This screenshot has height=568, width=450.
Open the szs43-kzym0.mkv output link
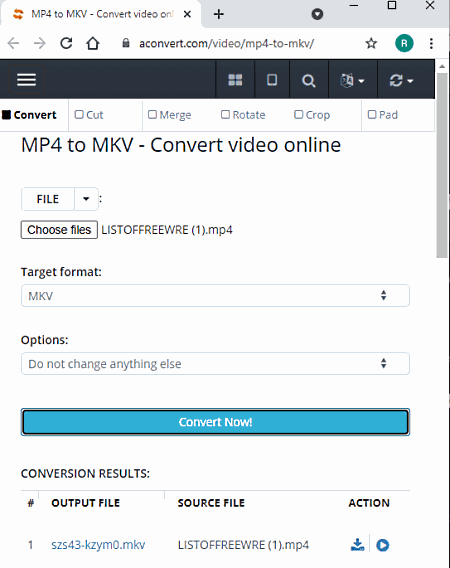[98, 545]
